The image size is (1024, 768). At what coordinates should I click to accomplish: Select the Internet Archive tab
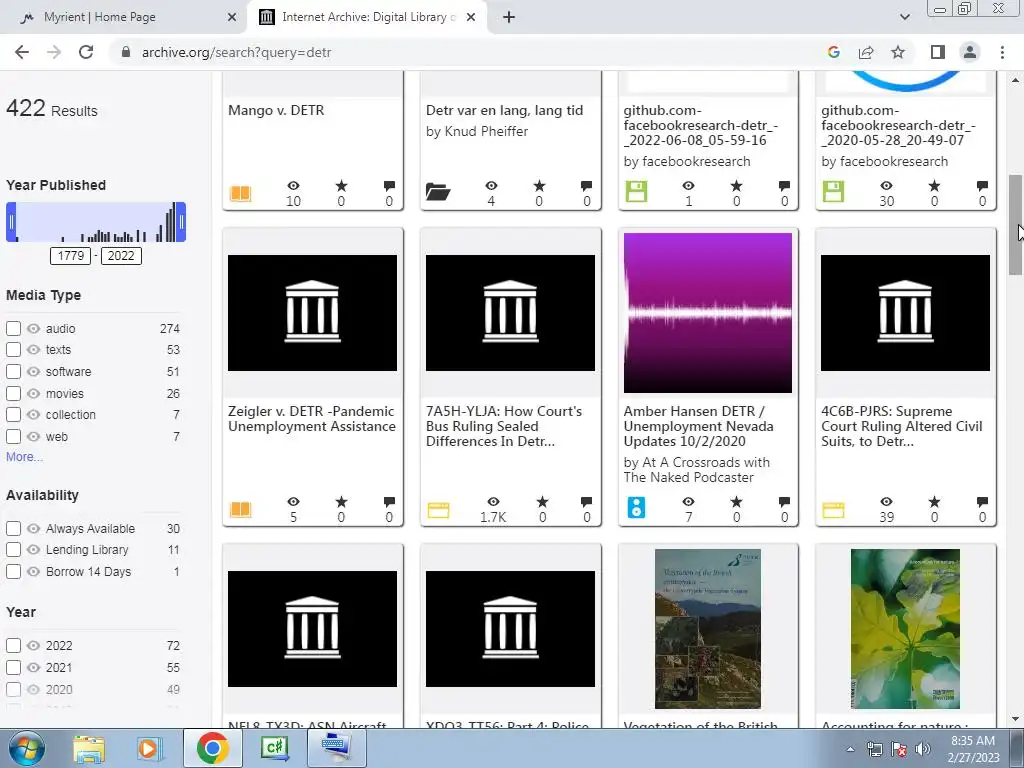click(366, 17)
